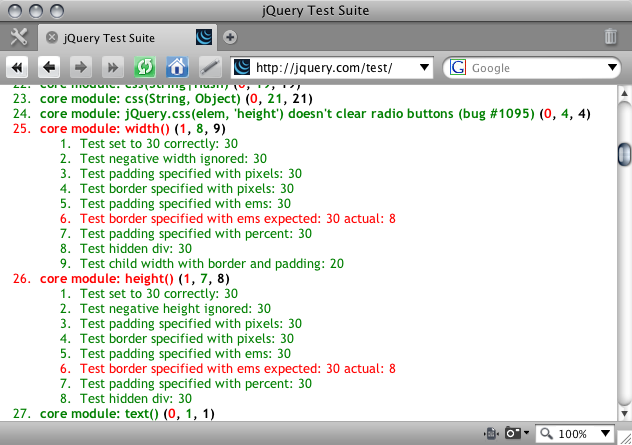Expand the address bar URL dropdown
This screenshot has width=632, height=445.
pos(425,68)
